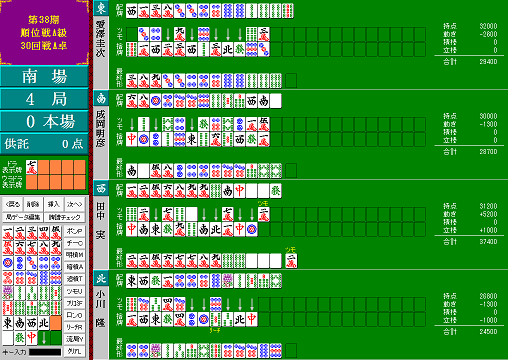The width and height of the screenshot is (508, 360).
Task: Click the 挿入 insert button
Action: click(x=54, y=204)
